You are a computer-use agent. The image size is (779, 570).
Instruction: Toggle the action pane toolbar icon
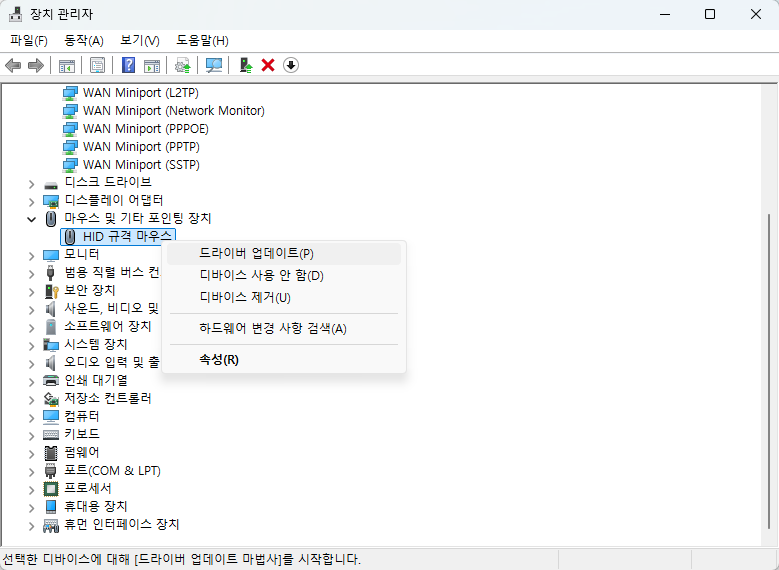pyautogui.click(x=152, y=66)
